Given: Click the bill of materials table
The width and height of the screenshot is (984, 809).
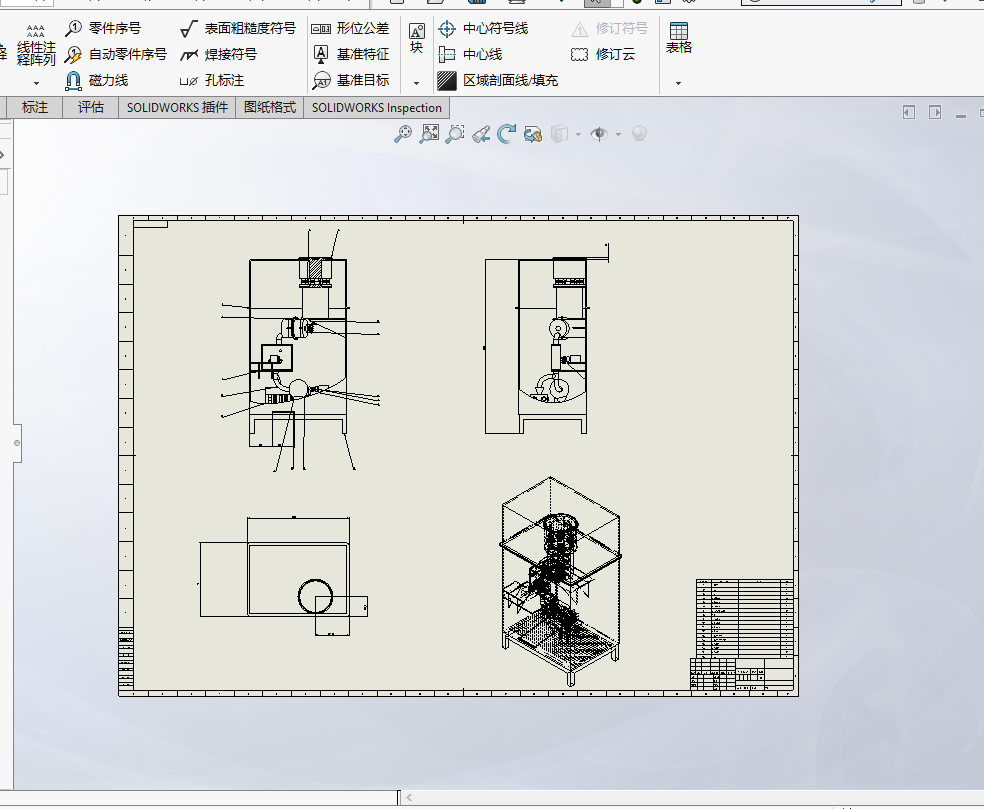Looking at the screenshot, I should pyautogui.click(x=744, y=618).
